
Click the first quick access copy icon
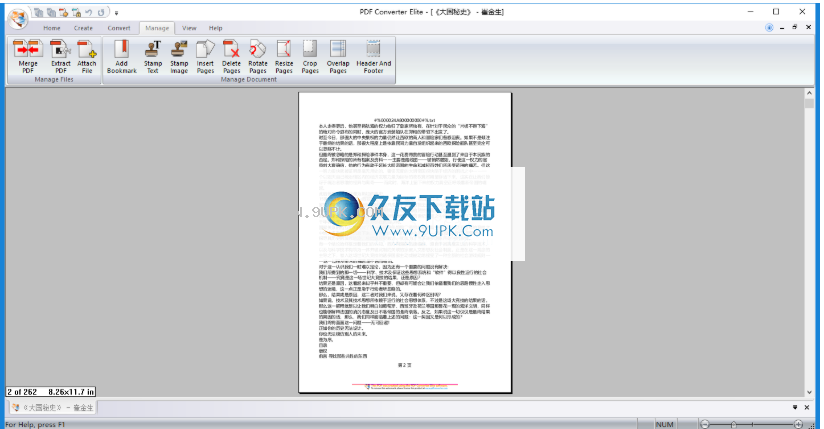(39, 12)
